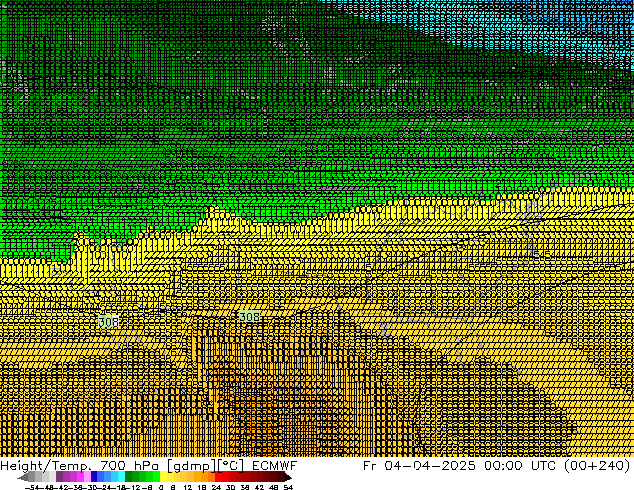Image resolution: width=634 pixels, height=490 pixels.
Task: Click the '42' legend tick label
Action: tap(259, 487)
